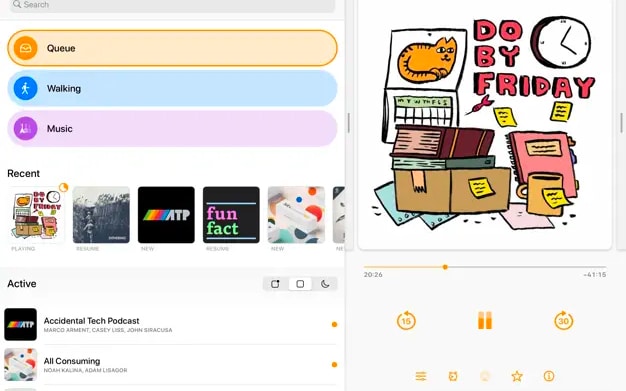Star the current episode
This screenshot has height=391, width=626.
tap(517, 376)
